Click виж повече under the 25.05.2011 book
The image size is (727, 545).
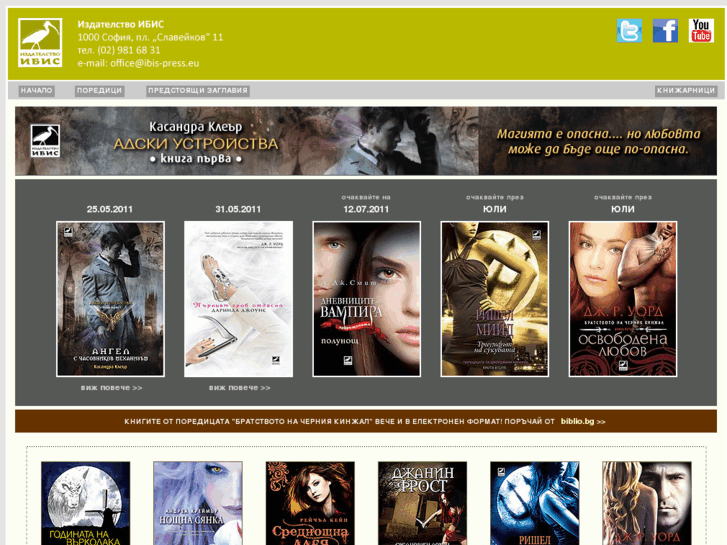coord(111,388)
